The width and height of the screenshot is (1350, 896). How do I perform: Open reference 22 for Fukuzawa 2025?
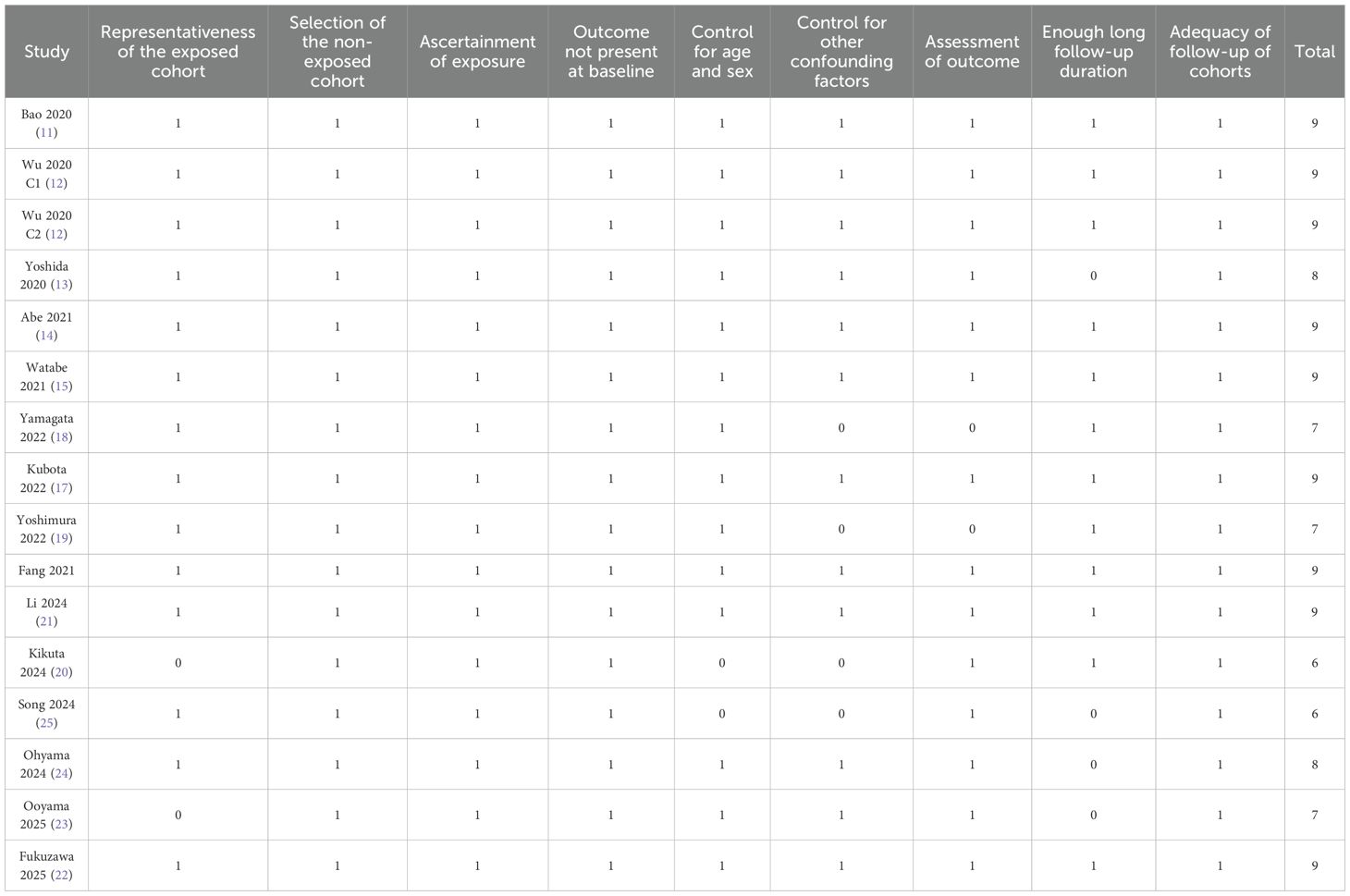62,876
